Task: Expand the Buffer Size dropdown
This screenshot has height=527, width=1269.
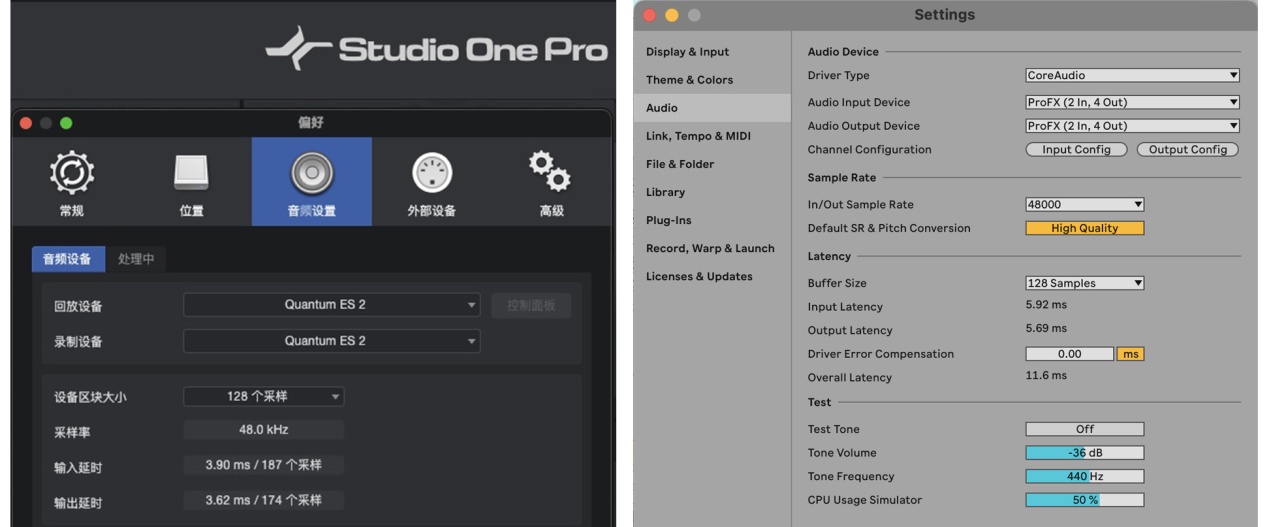Action: (x=1084, y=283)
